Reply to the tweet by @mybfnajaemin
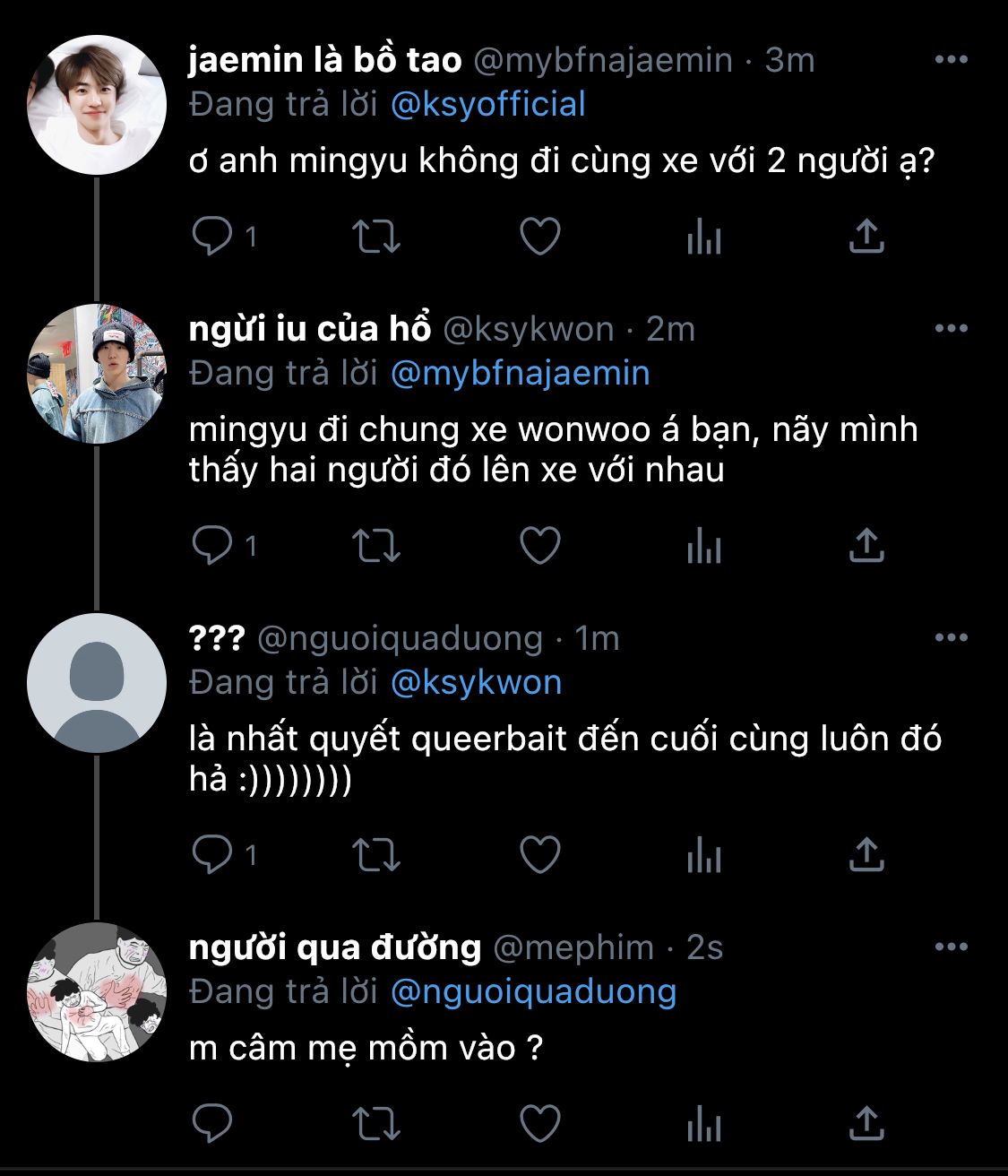Viewport: 1008px width, 1176px height. pos(212,237)
